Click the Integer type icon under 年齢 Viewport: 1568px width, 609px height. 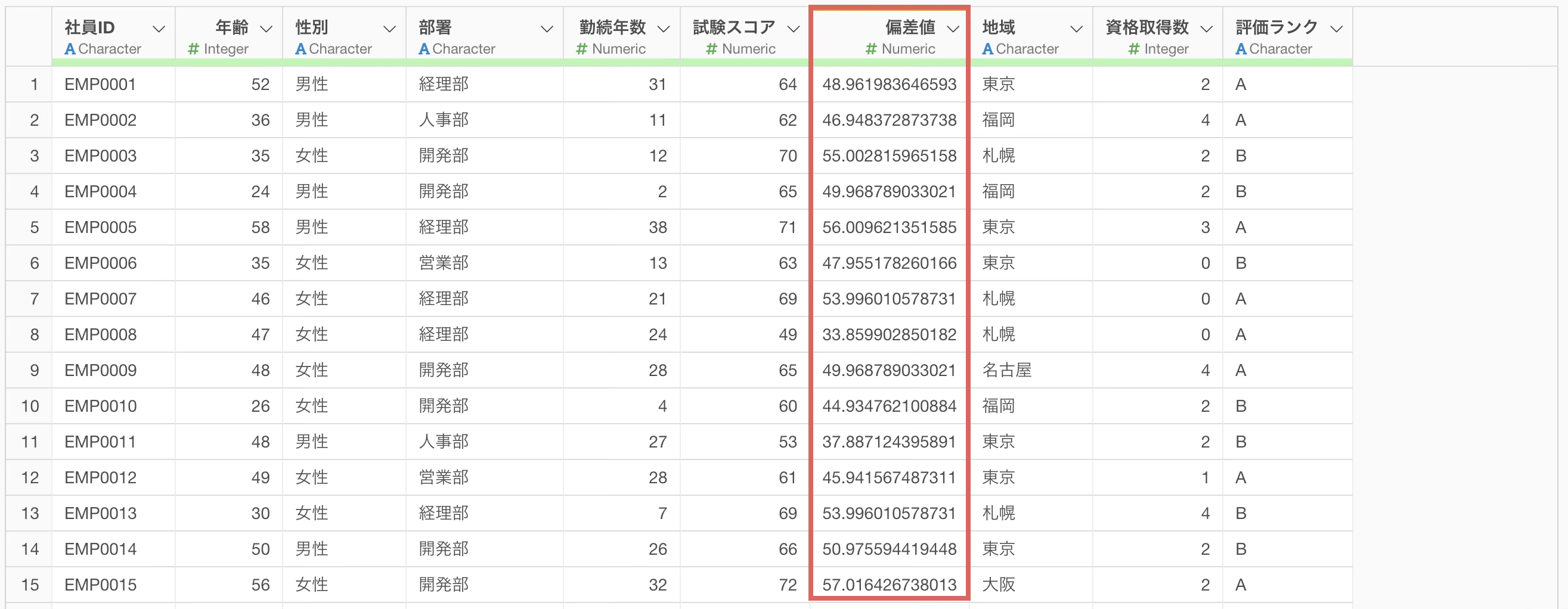[194, 49]
